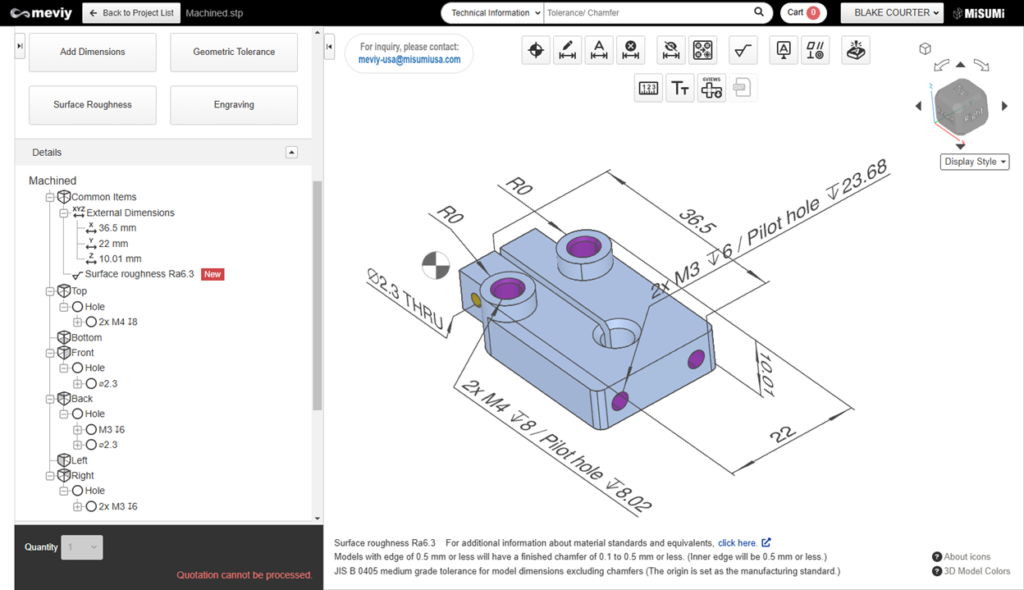Select the edit dimension pencil tool
Viewport: 1024px width, 590px height.
point(568,50)
